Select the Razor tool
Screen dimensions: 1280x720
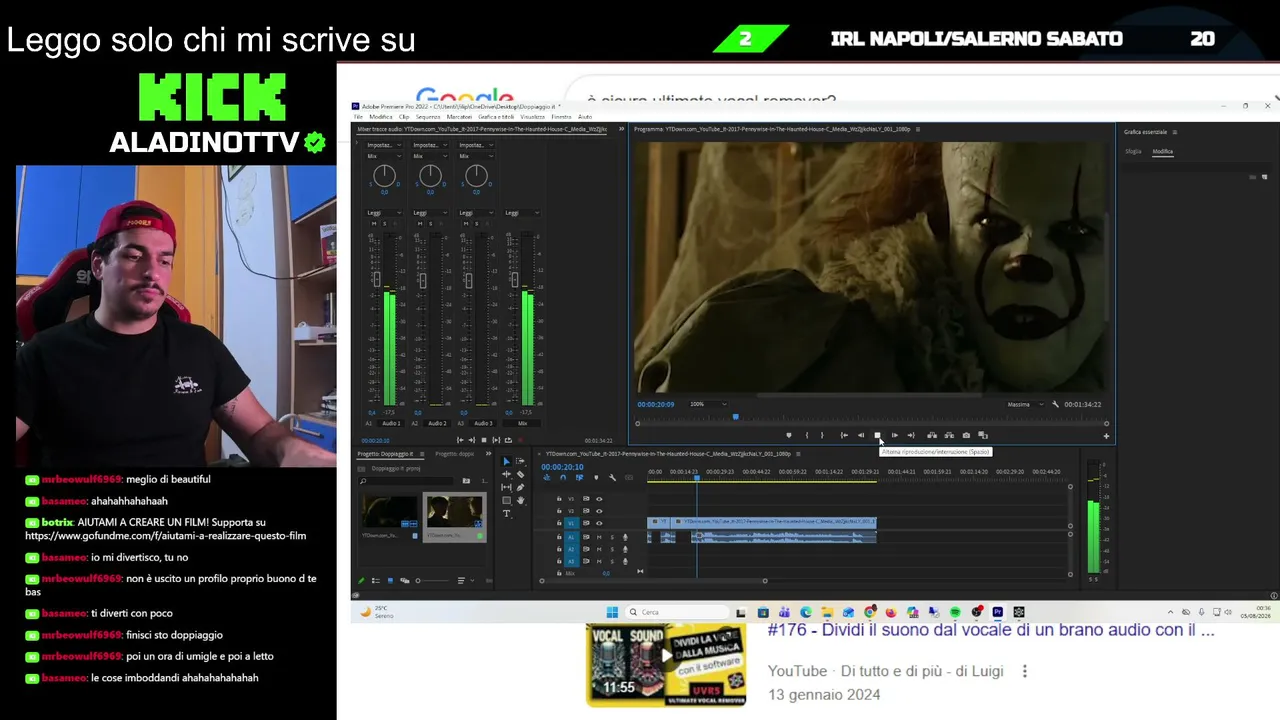(x=520, y=474)
